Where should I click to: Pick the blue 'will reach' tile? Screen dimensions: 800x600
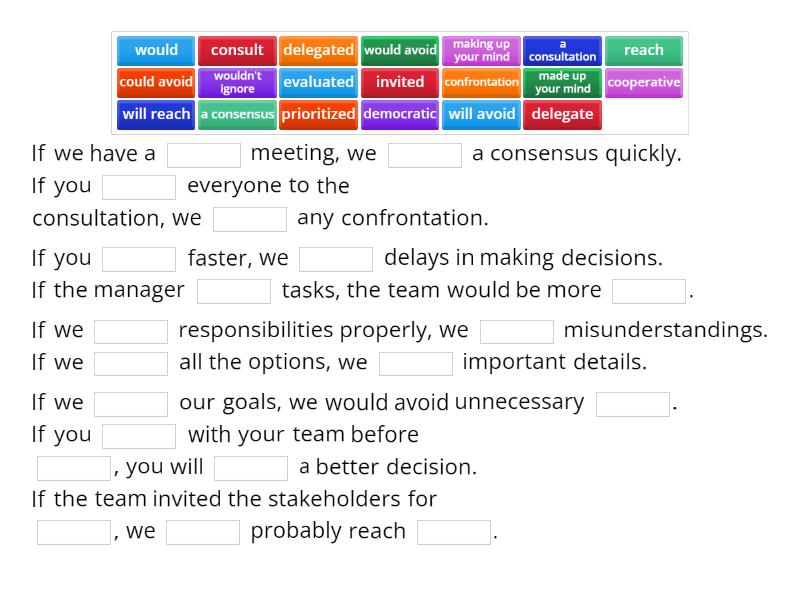[156, 114]
